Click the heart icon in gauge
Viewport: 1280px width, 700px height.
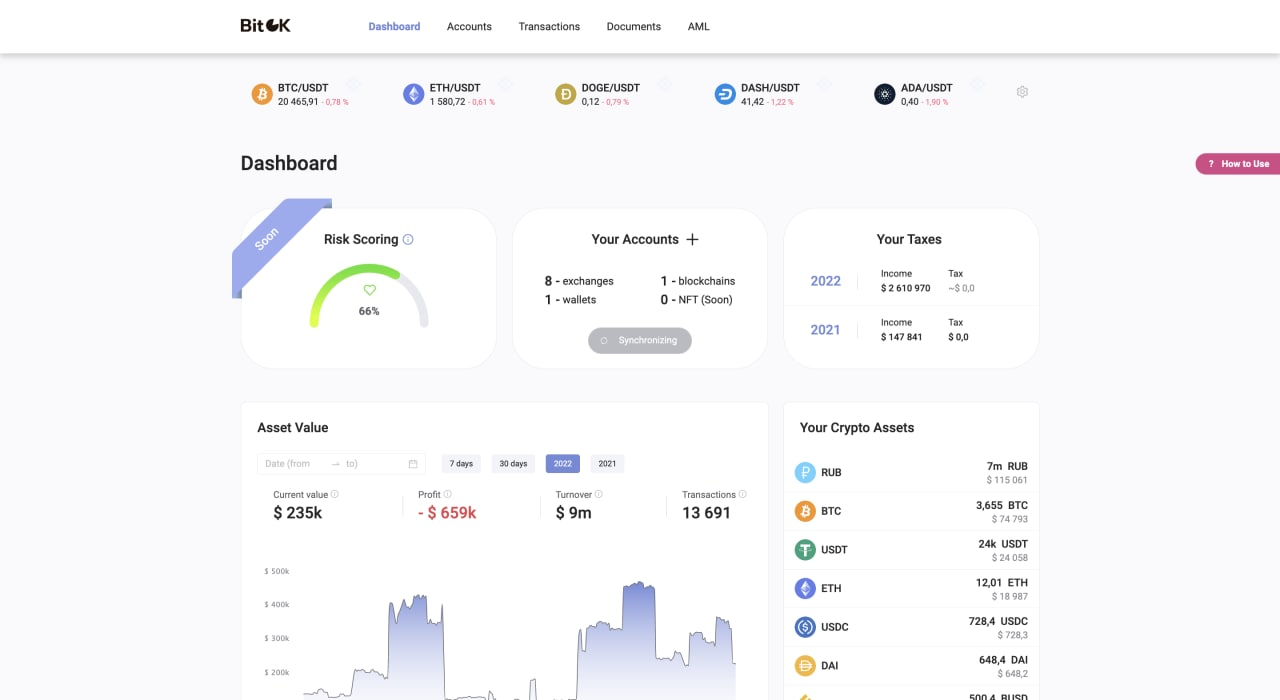(x=369, y=290)
